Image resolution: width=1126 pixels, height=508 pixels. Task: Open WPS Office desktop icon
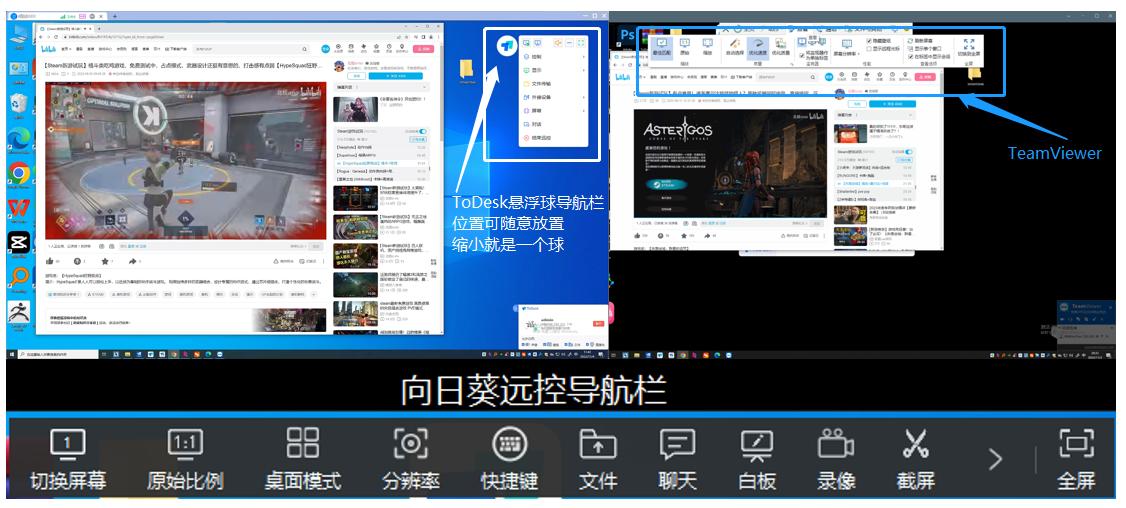coord(19,211)
